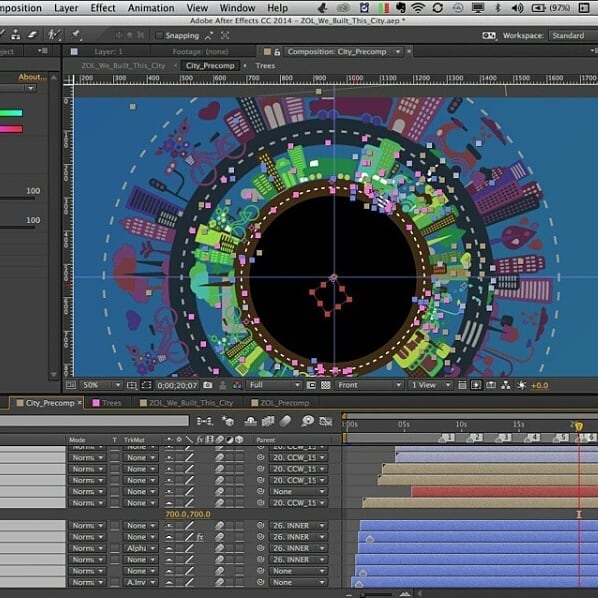The image size is (598, 598).
Task: Open the Window menu
Action: (x=237, y=8)
